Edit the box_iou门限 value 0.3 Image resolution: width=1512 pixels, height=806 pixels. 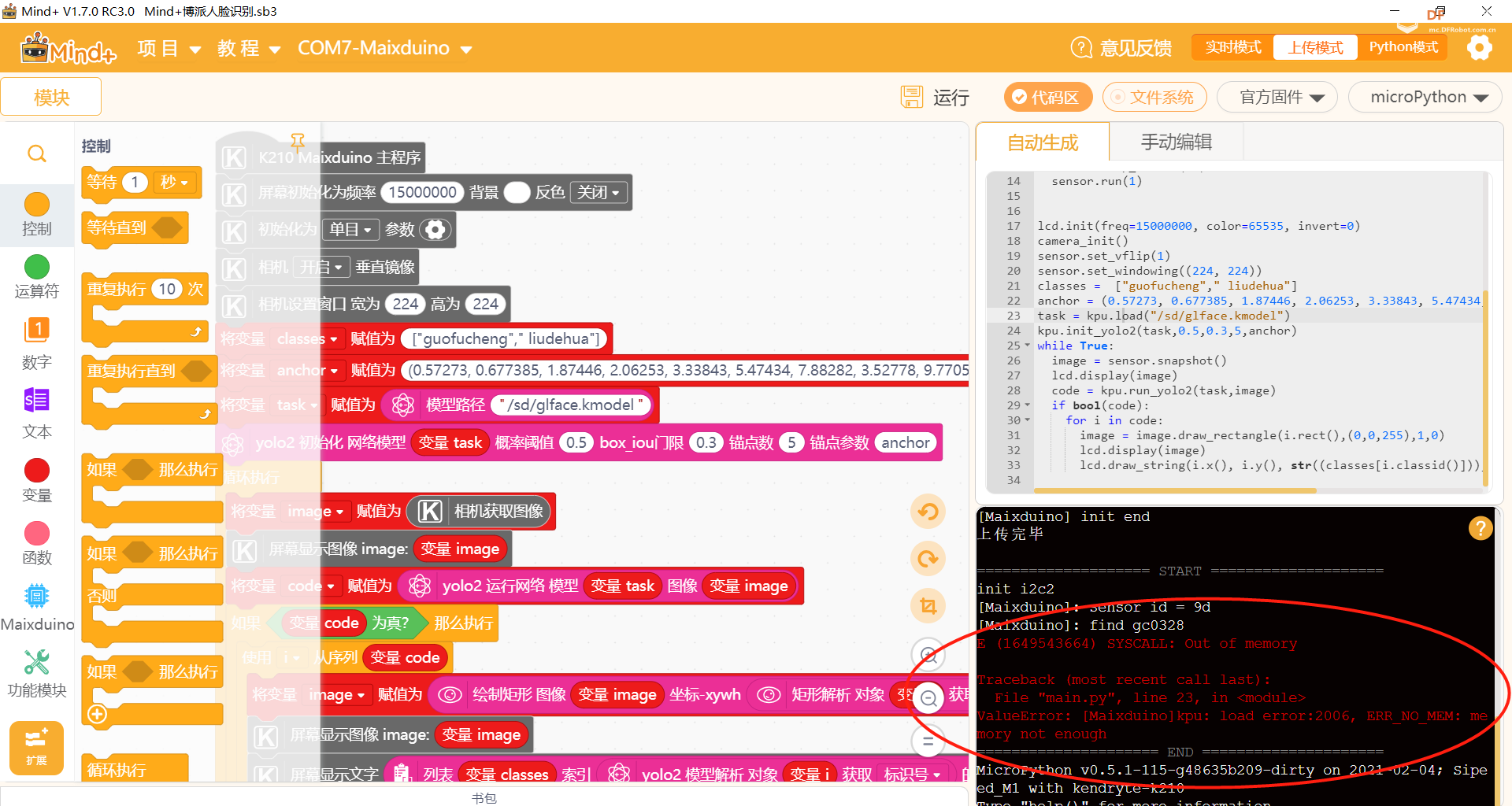point(706,442)
